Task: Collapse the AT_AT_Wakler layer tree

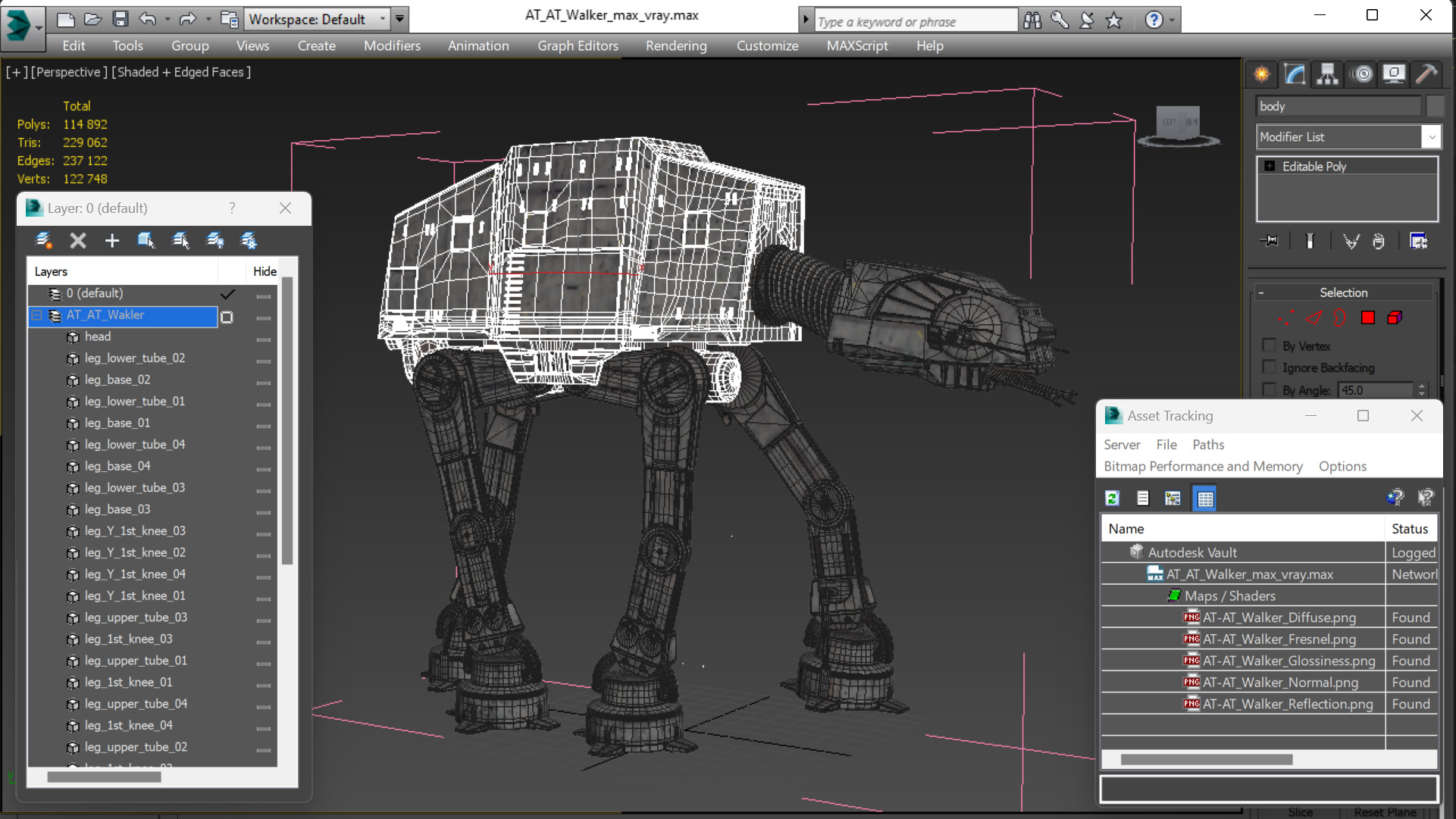Action: [36, 315]
